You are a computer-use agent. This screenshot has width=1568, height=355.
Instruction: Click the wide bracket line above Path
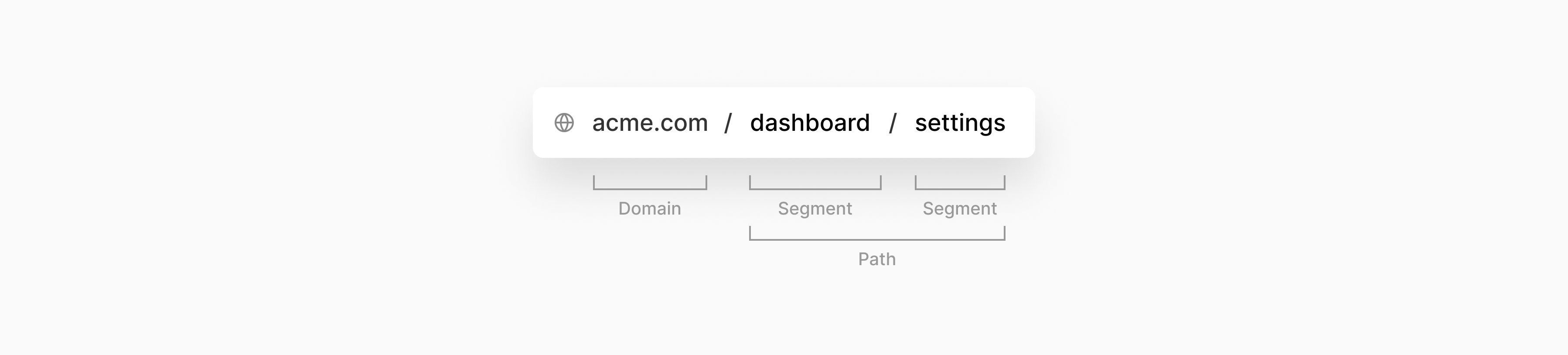point(877,239)
